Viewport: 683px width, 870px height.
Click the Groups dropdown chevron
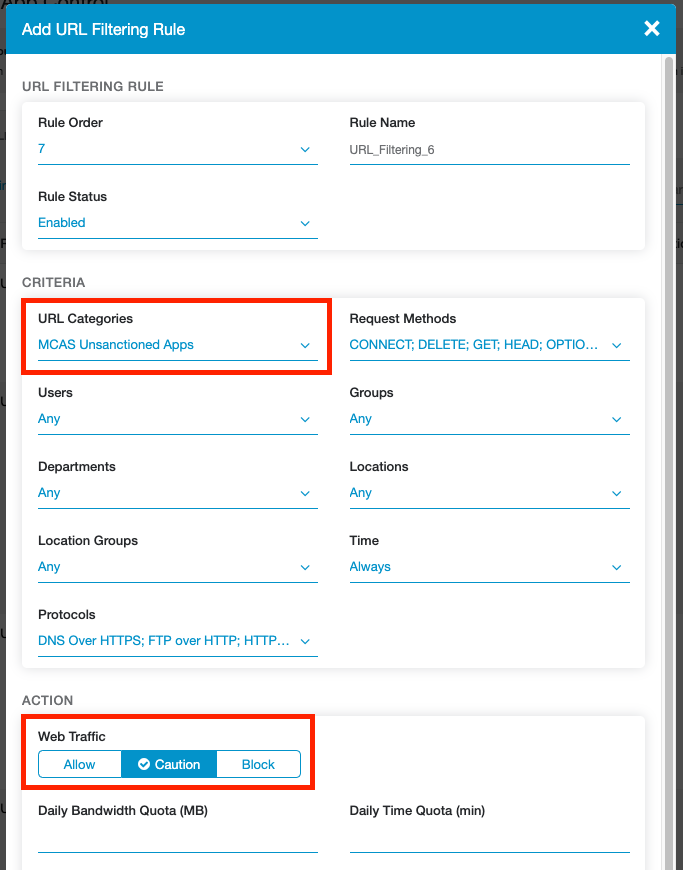[x=616, y=420]
